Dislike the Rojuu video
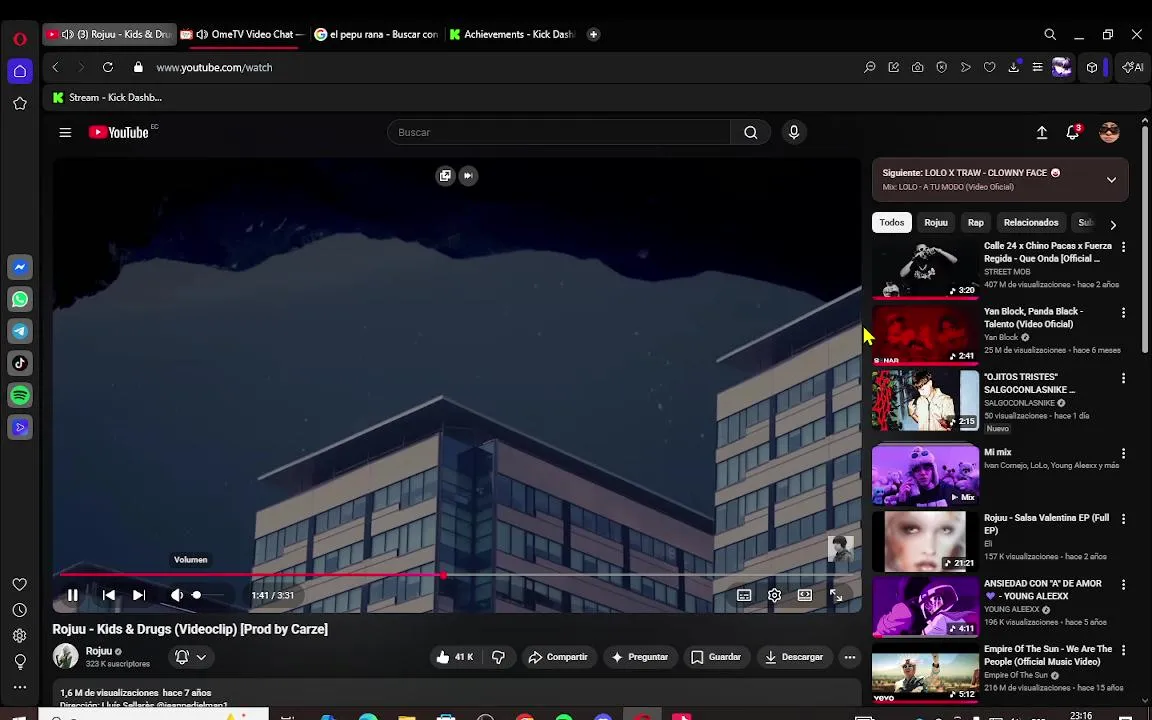The height and width of the screenshot is (720, 1152). click(x=498, y=657)
